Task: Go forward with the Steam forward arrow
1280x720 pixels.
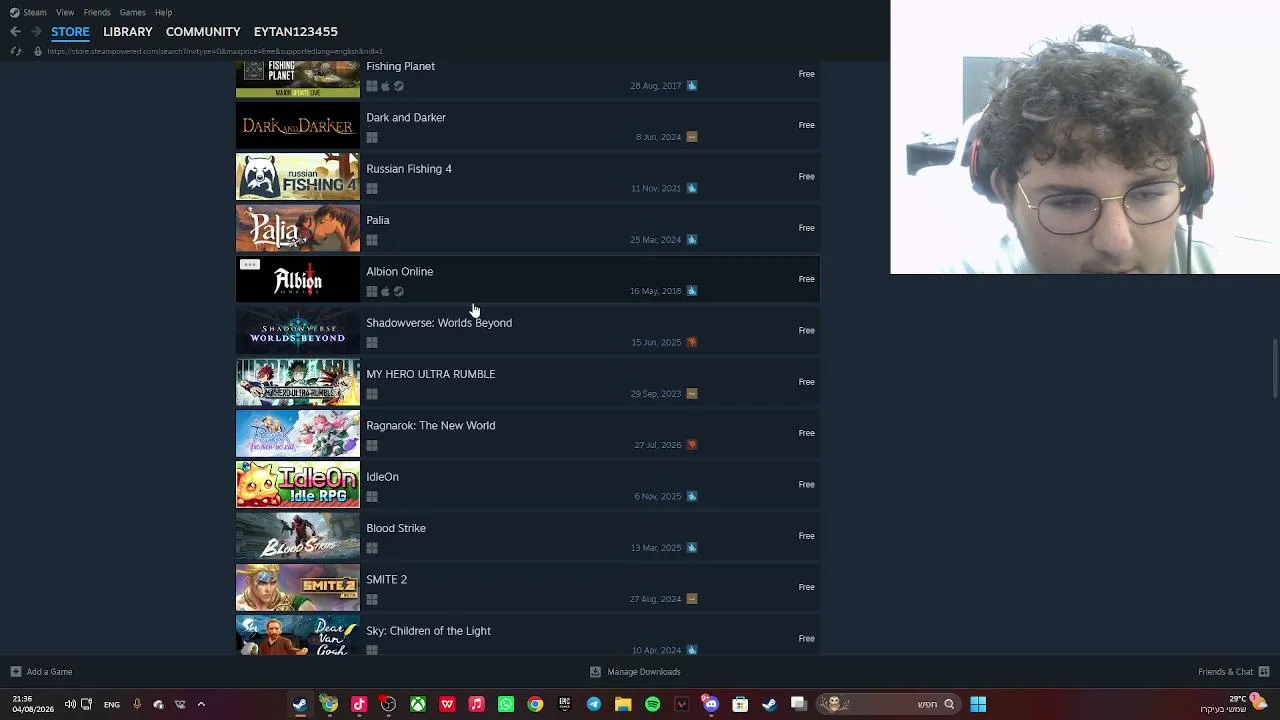Action: tap(36, 32)
